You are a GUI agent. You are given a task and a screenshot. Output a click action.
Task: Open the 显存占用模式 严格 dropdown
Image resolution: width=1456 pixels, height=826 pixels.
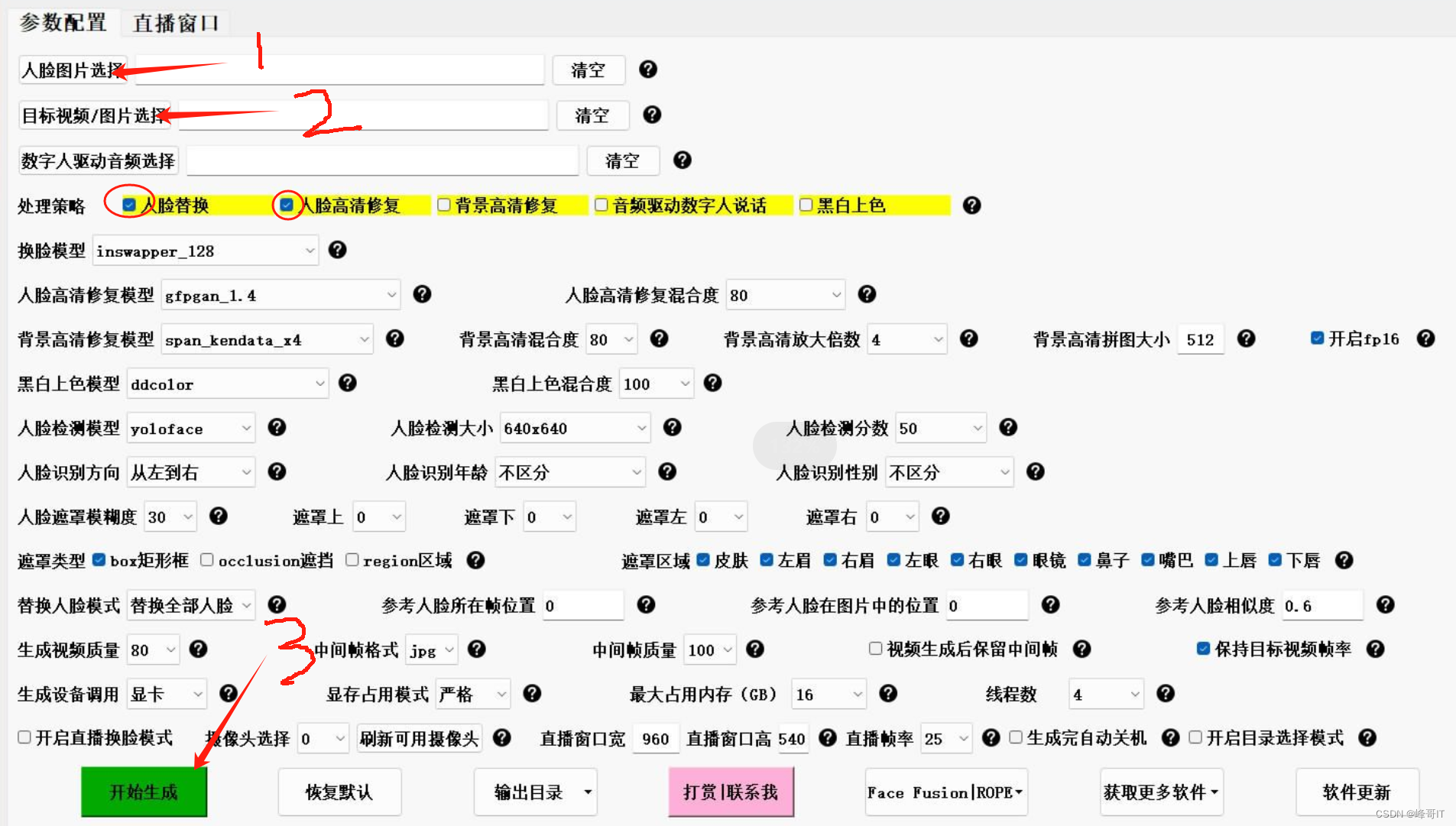pos(474,694)
